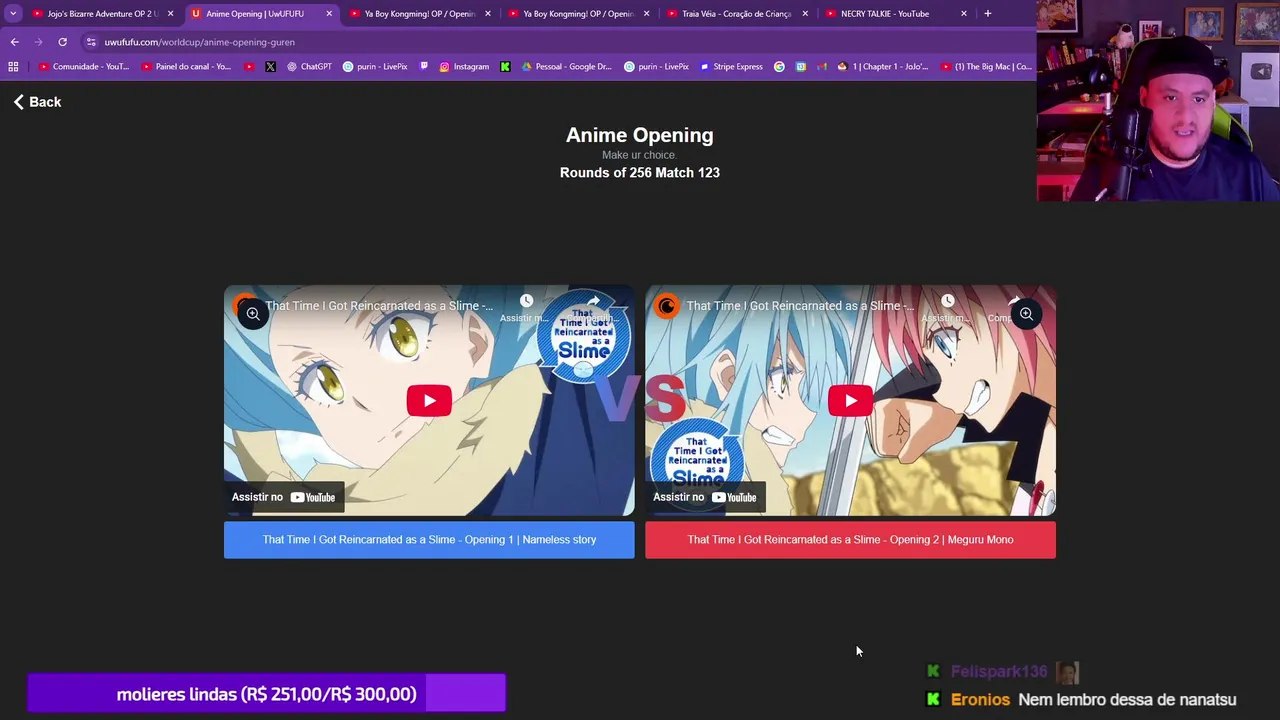Click the zoom magnifier on the left video
The image size is (1280, 720).
click(253, 314)
